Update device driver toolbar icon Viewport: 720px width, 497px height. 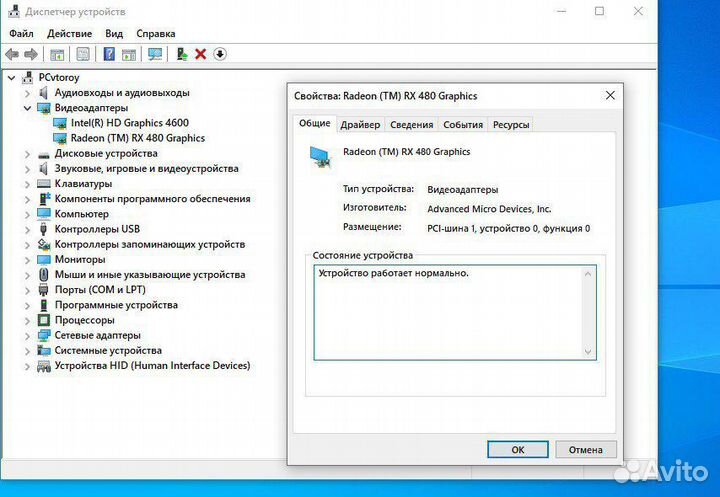click(182, 54)
